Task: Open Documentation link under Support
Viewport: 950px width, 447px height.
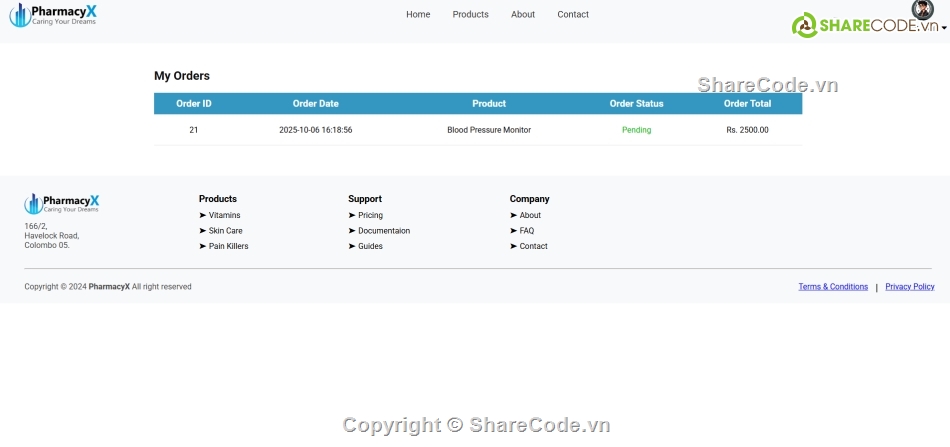Action: coord(383,231)
